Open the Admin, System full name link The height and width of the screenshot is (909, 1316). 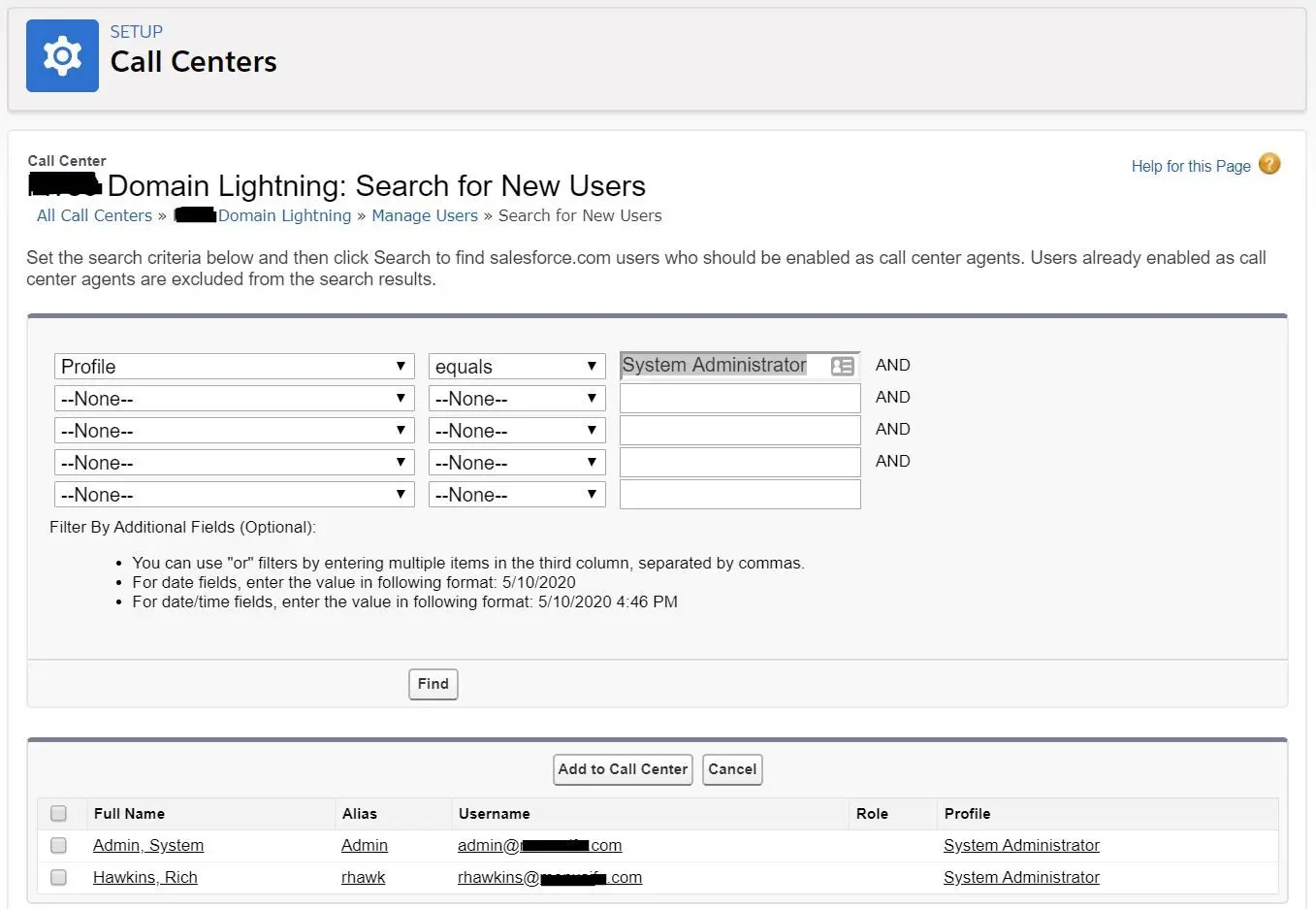[x=148, y=845]
